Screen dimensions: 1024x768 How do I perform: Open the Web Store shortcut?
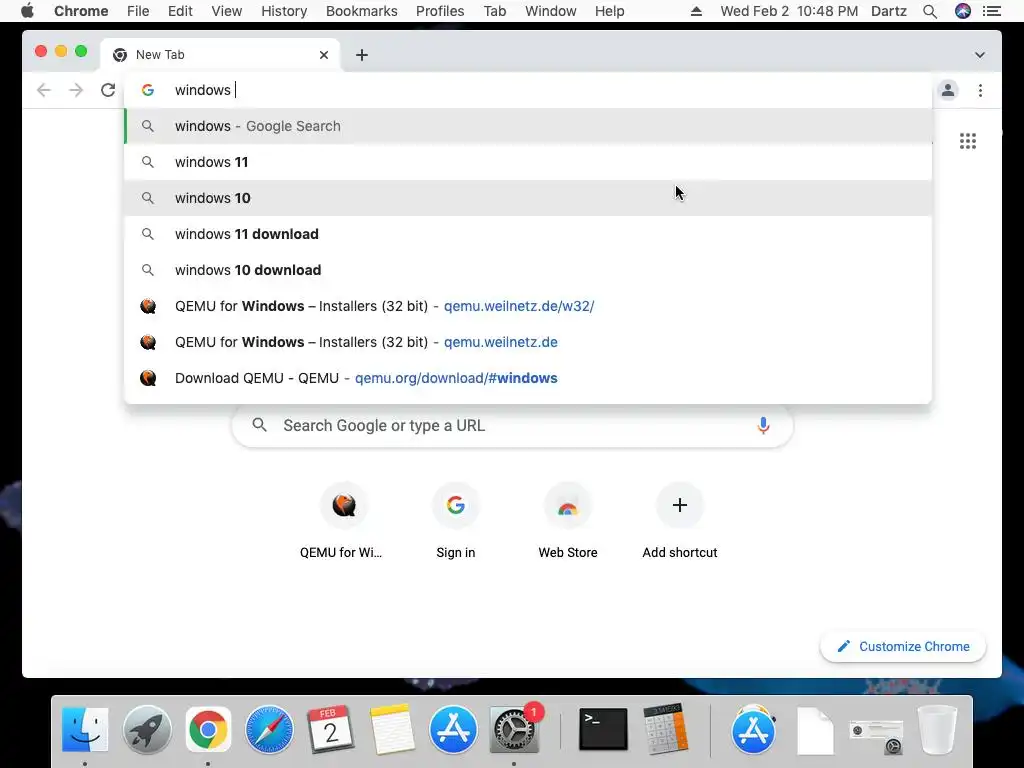tap(568, 520)
